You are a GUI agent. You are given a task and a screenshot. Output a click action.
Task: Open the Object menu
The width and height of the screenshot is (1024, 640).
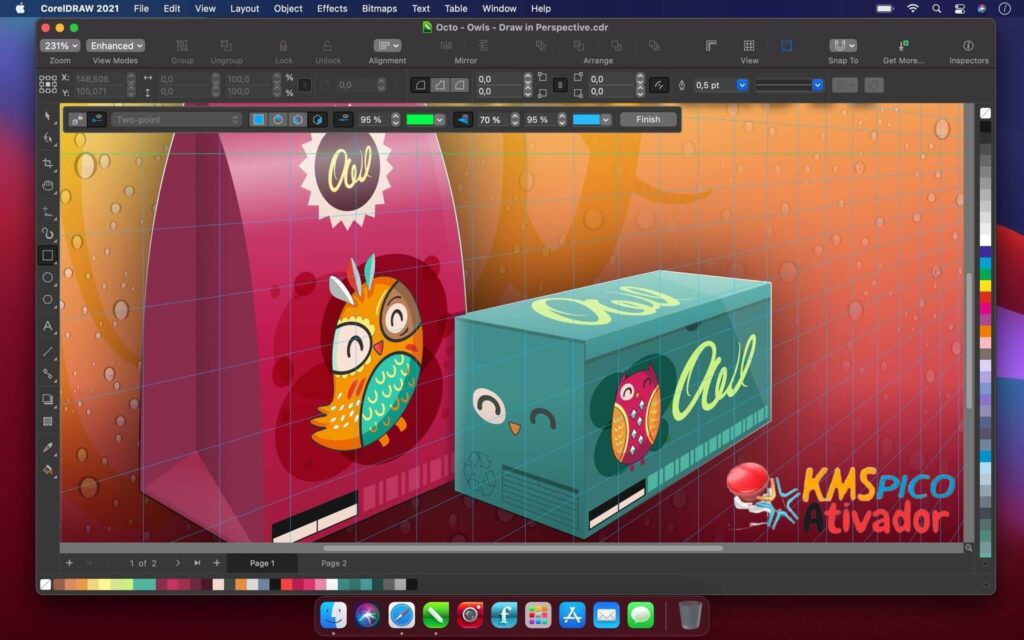pyautogui.click(x=288, y=8)
